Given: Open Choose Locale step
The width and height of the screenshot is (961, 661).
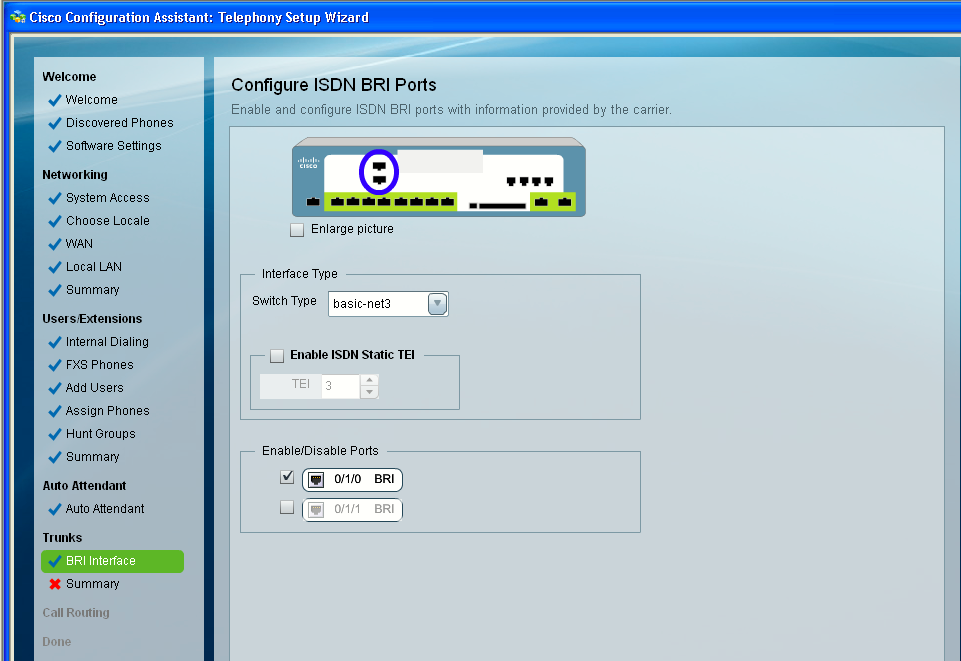Looking at the screenshot, I should click(107, 221).
